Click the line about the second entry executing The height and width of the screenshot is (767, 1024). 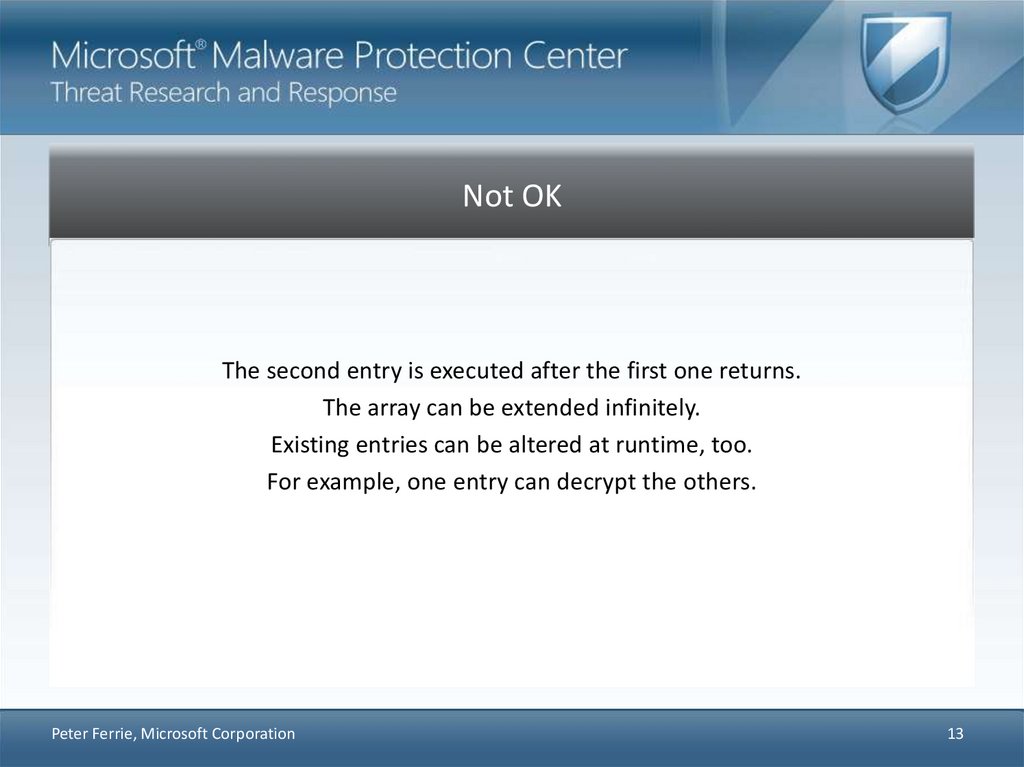[x=512, y=371]
